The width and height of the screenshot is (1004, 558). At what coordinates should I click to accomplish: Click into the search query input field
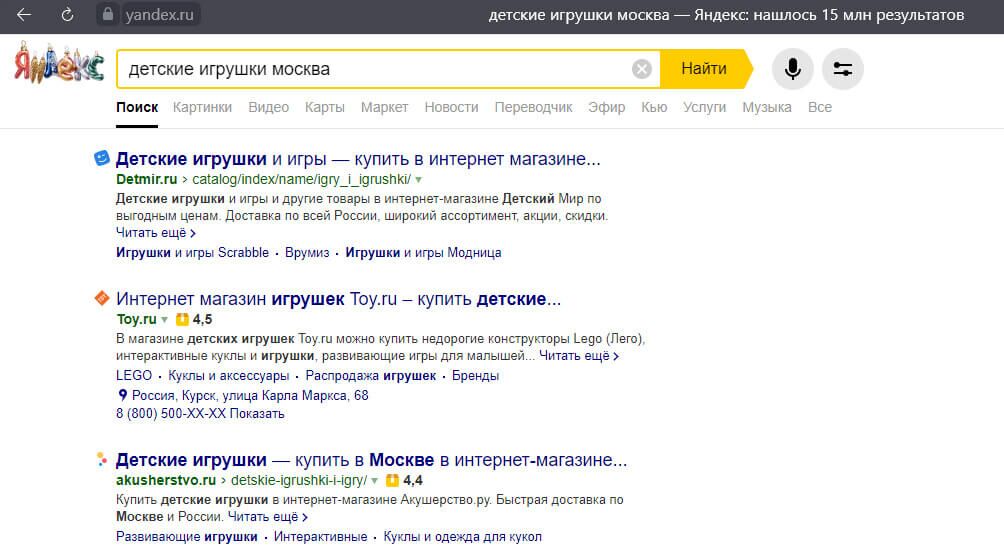[378, 69]
